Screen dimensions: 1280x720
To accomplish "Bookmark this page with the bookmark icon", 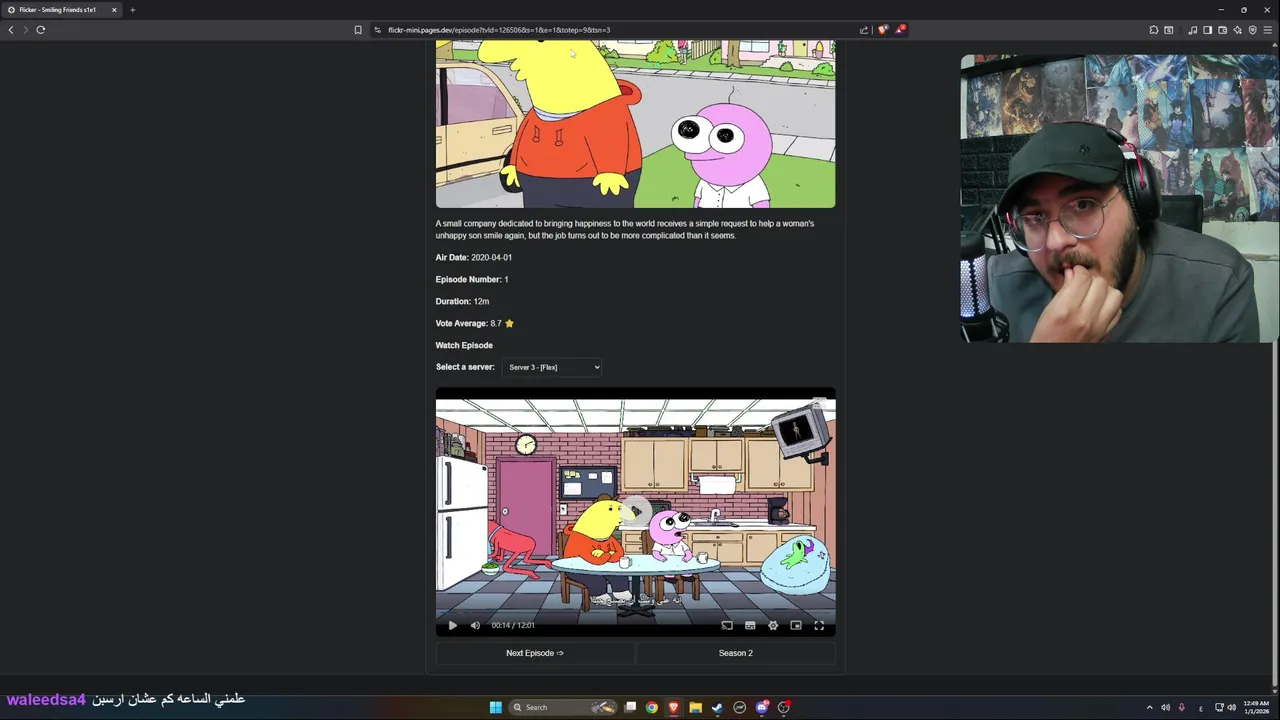I will pos(358,30).
